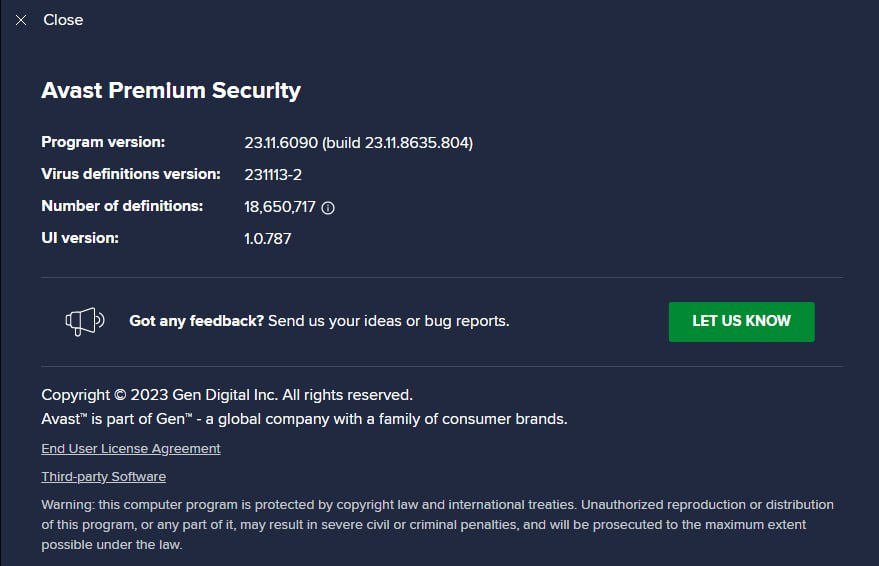Screen dimensions: 879x566
Task: Click the Avast Premium Security heading
Action: click(171, 91)
